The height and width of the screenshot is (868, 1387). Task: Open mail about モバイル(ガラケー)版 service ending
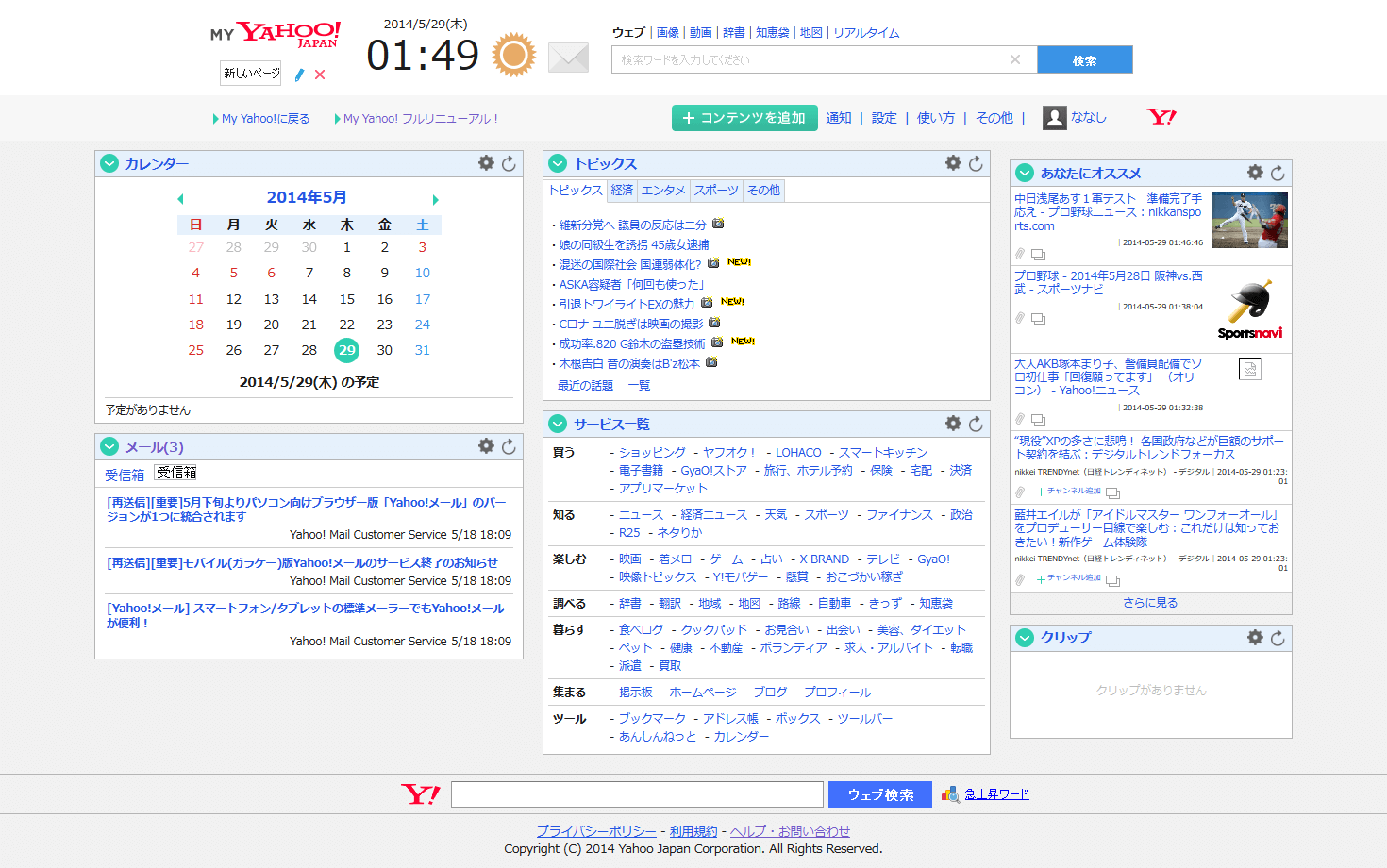[x=302, y=563]
